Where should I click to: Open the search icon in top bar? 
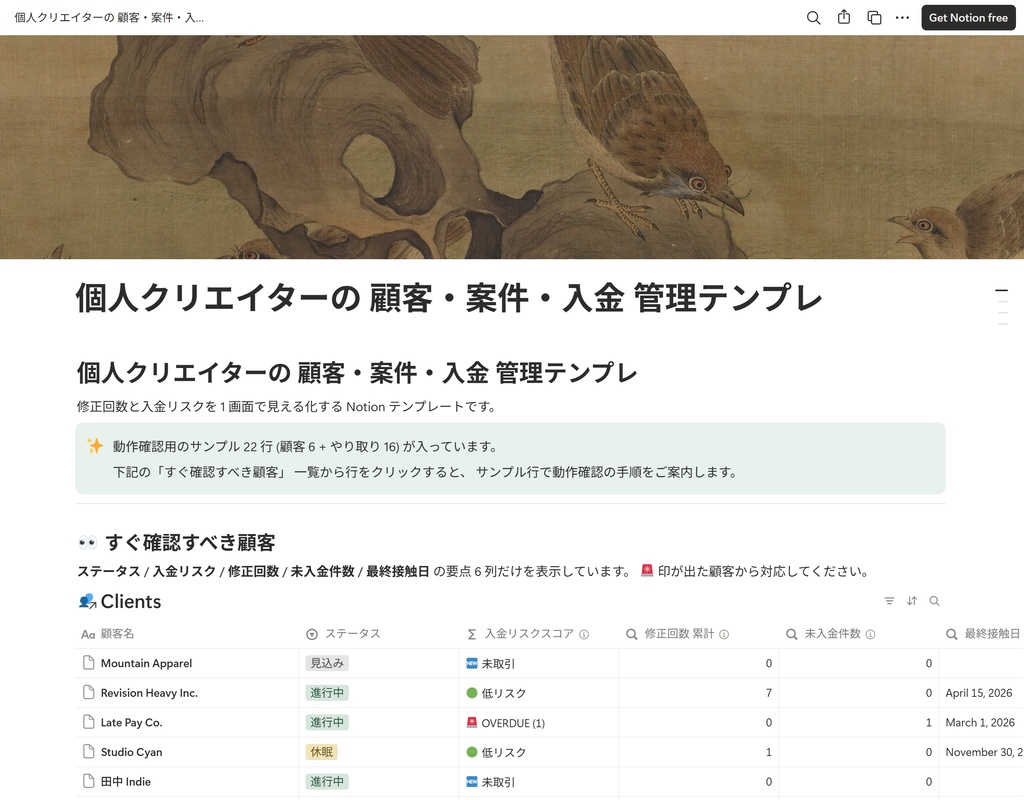813,18
